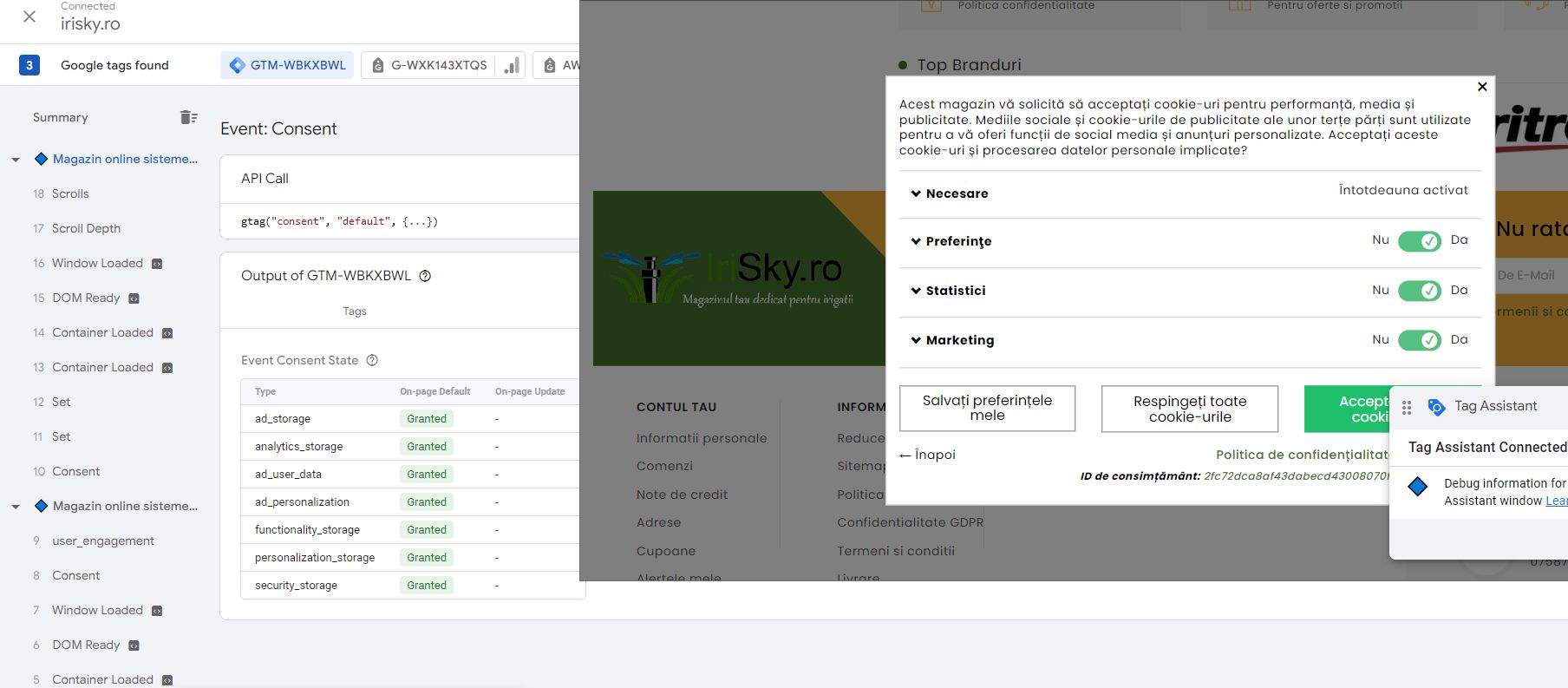Collapse the page group containing 18 Scrolls
This screenshot has width=1568, height=688.
coord(16,160)
